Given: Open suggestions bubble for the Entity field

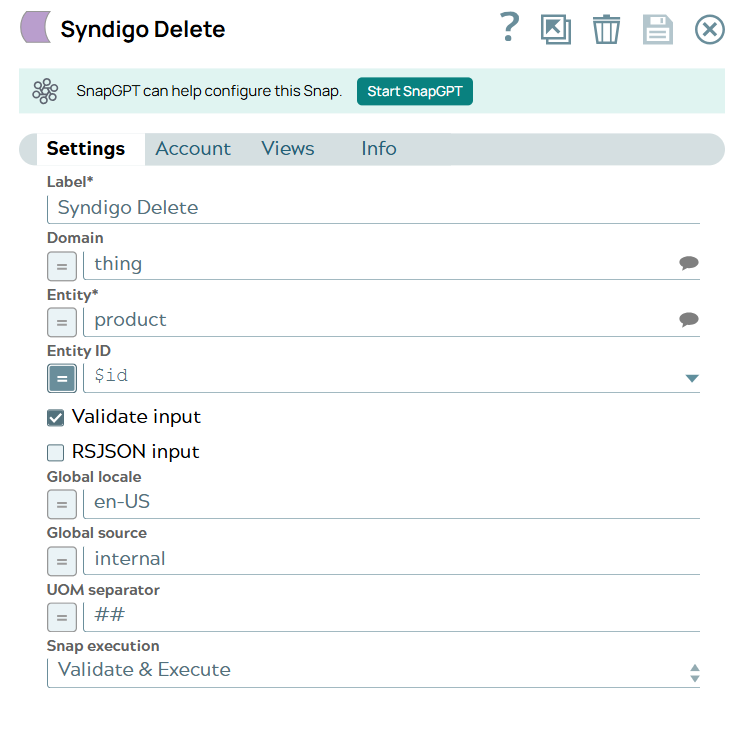Looking at the screenshot, I should [x=688, y=320].
